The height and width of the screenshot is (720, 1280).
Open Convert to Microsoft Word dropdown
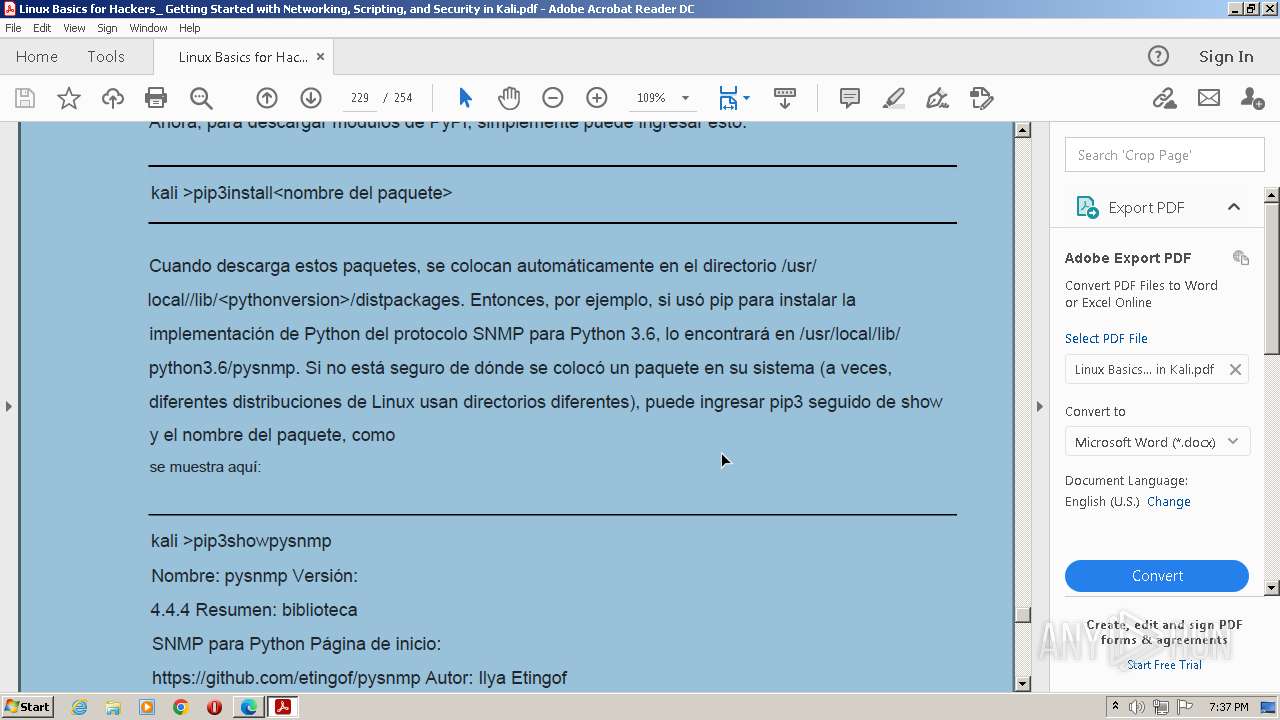click(x=1157, y=442)
